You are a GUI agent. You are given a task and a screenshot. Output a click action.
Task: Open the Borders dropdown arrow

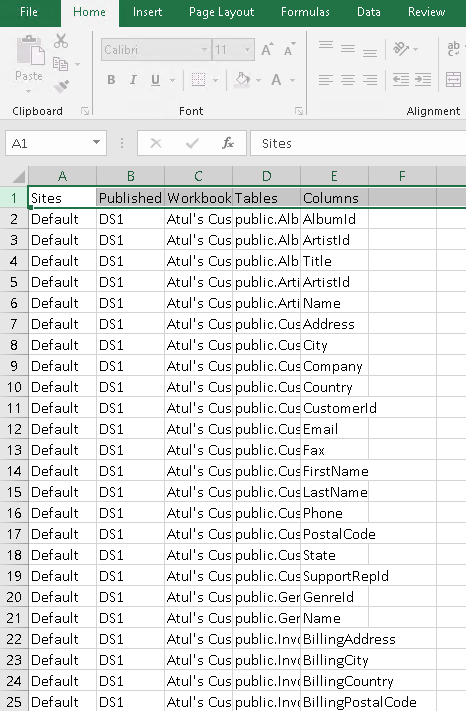[216, 81]
